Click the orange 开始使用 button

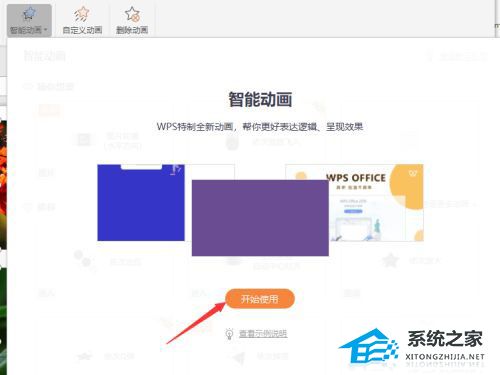click(x=260, y=299)
